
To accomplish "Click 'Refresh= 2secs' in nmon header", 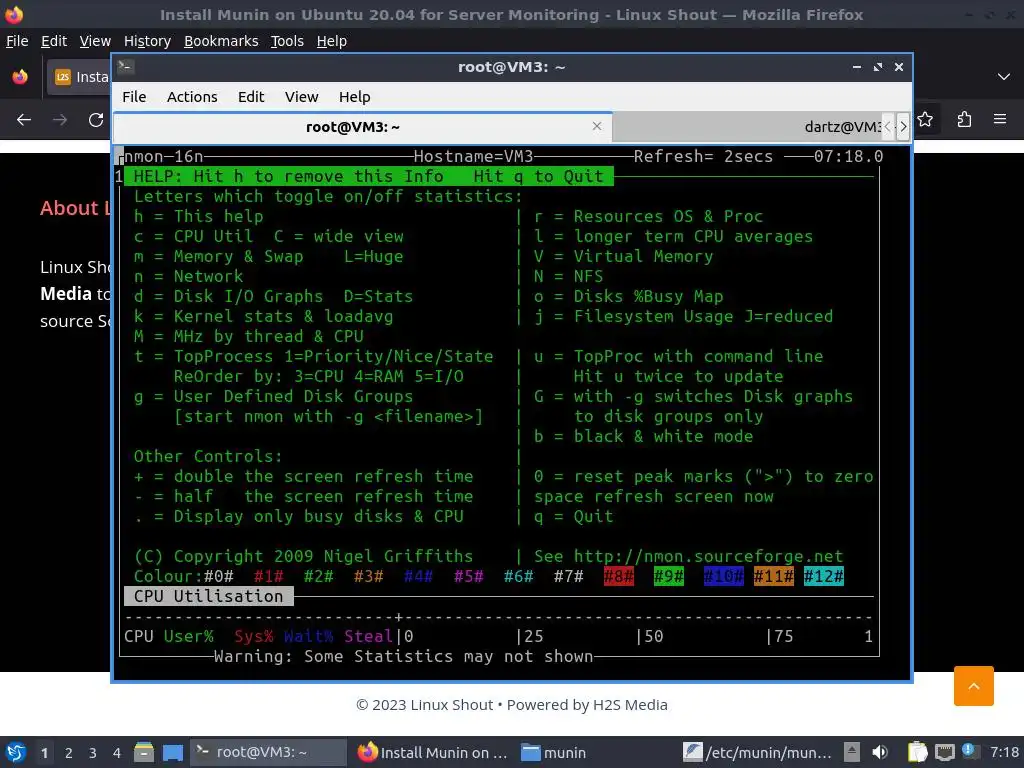I will pyautogui.click(x=703, y=157).
